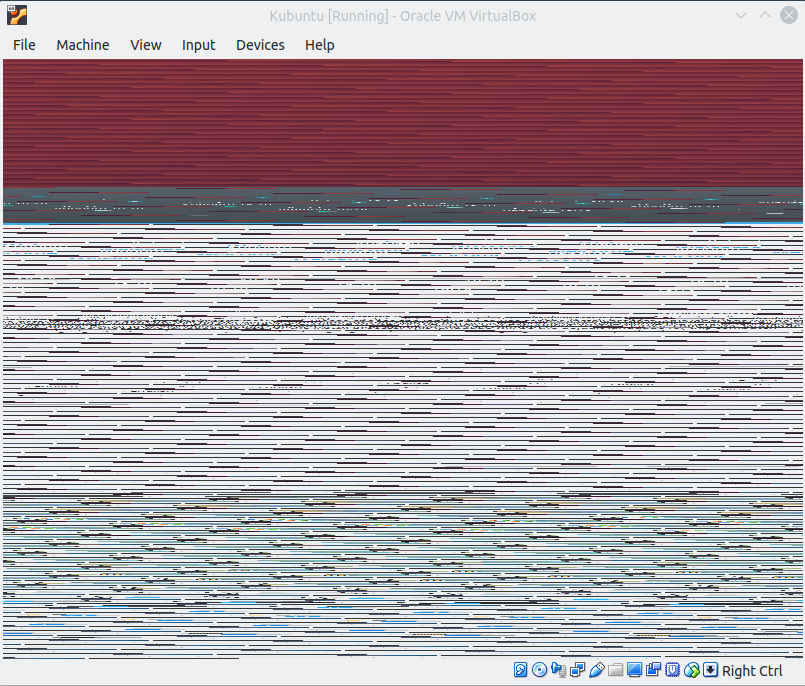Open the optical drive indicator in status bar
Screen dimensions: 805x686
point(540,670)
